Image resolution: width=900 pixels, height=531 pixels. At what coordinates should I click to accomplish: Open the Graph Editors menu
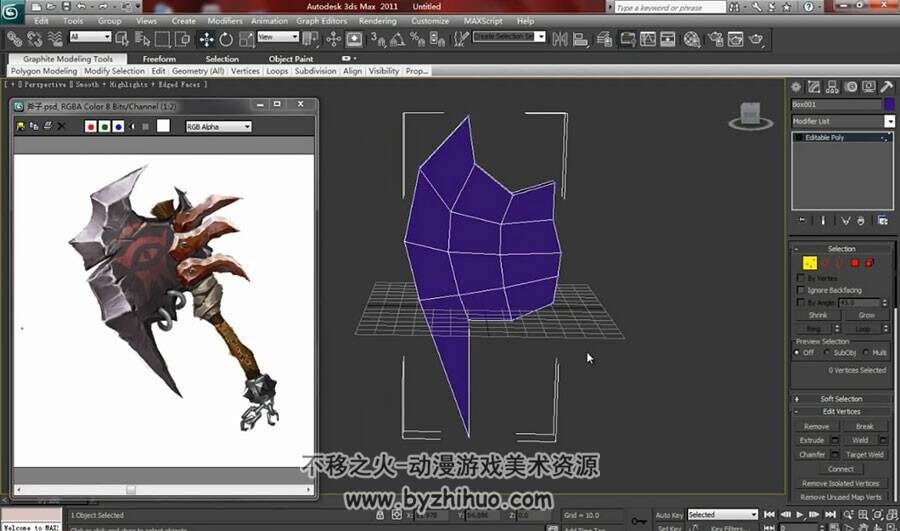click(x=322, y=21)
